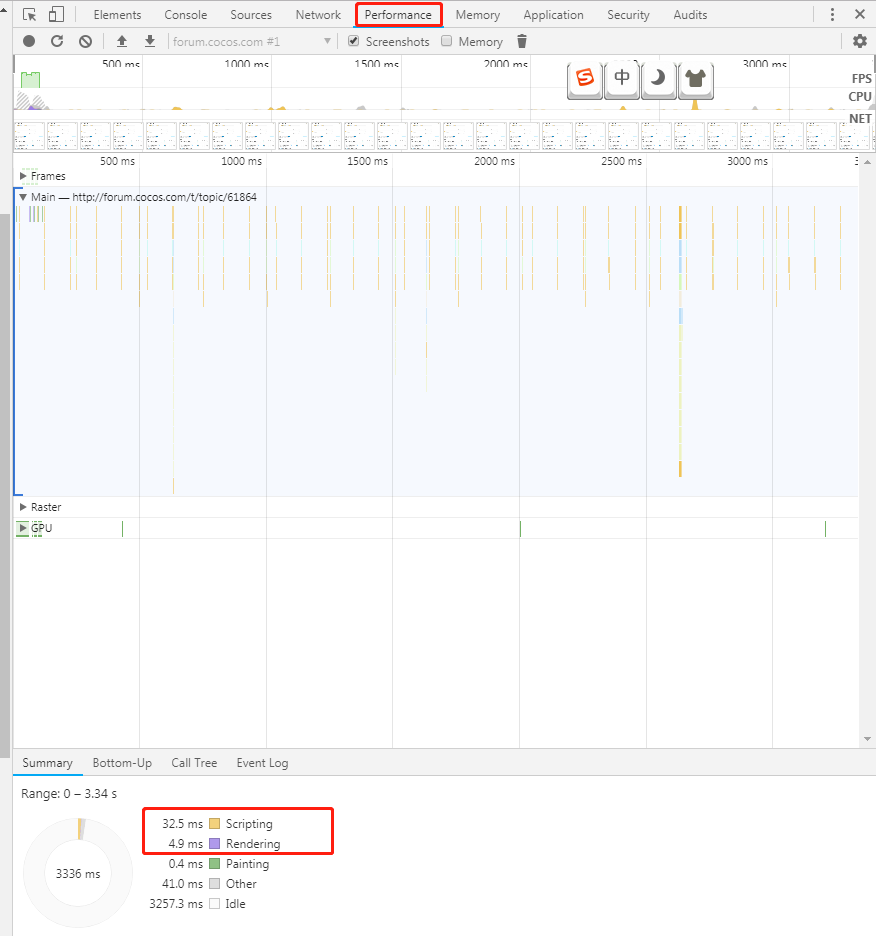
Task: Open the Call Tree tab
Action: click(194, 763)
